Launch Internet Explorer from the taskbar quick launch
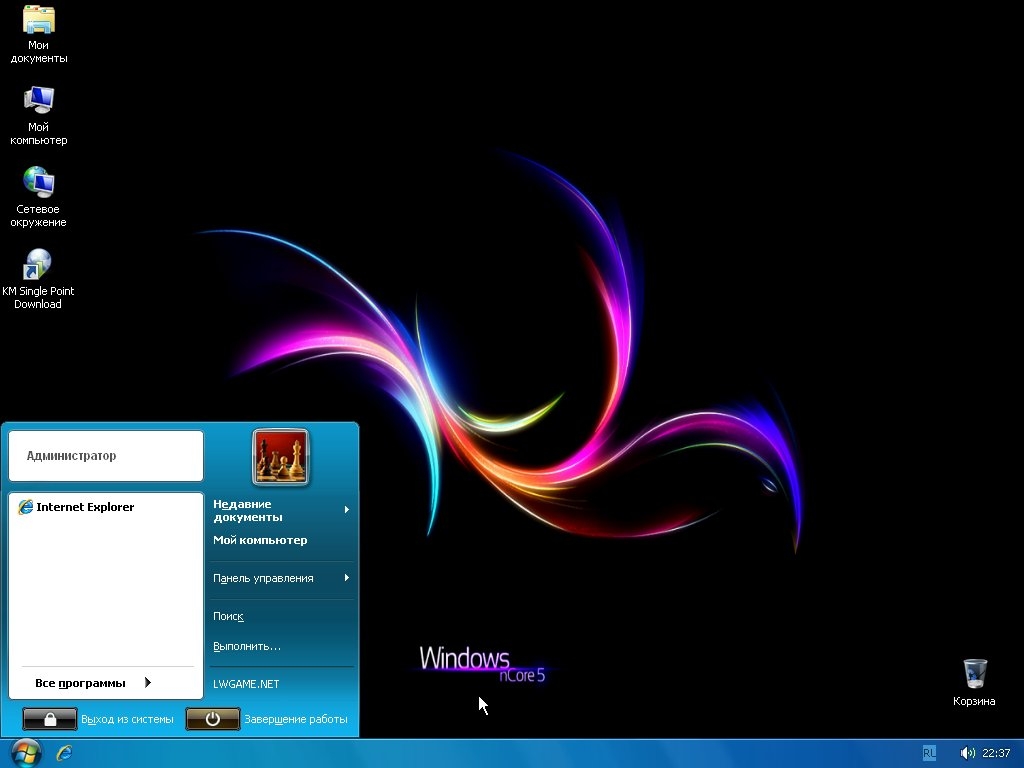The image size is (1024, 768). click(65, 752)
